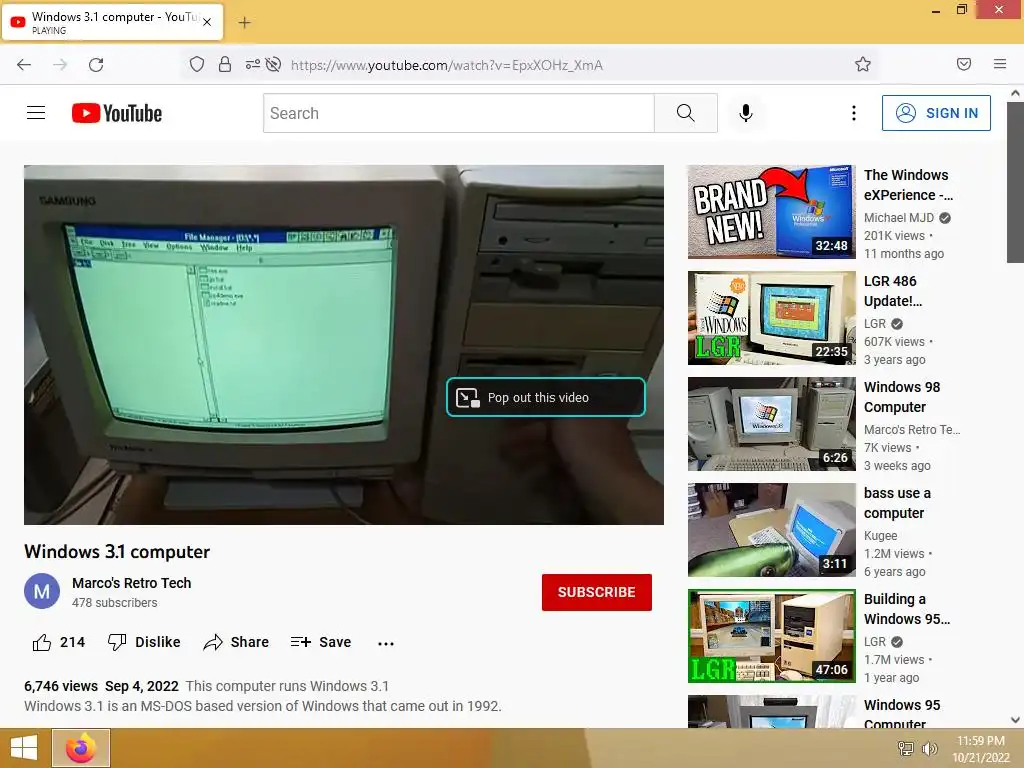
Task: Subscribe to Marco's Retro Tech
Action: (597, 592)
